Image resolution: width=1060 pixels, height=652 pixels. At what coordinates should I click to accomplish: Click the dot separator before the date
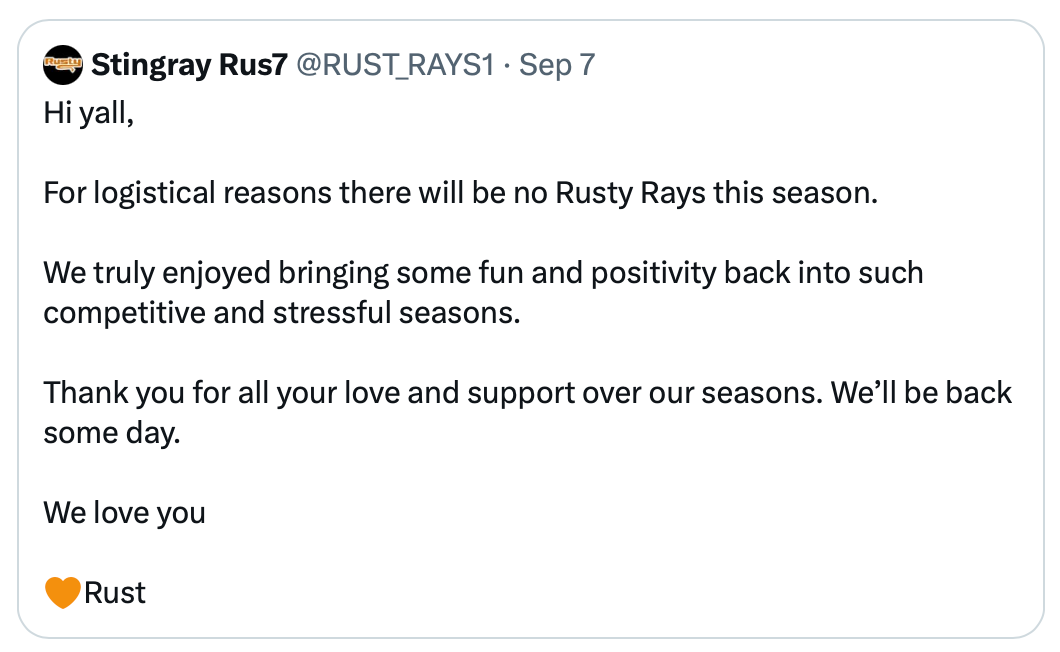pos(508,66)
